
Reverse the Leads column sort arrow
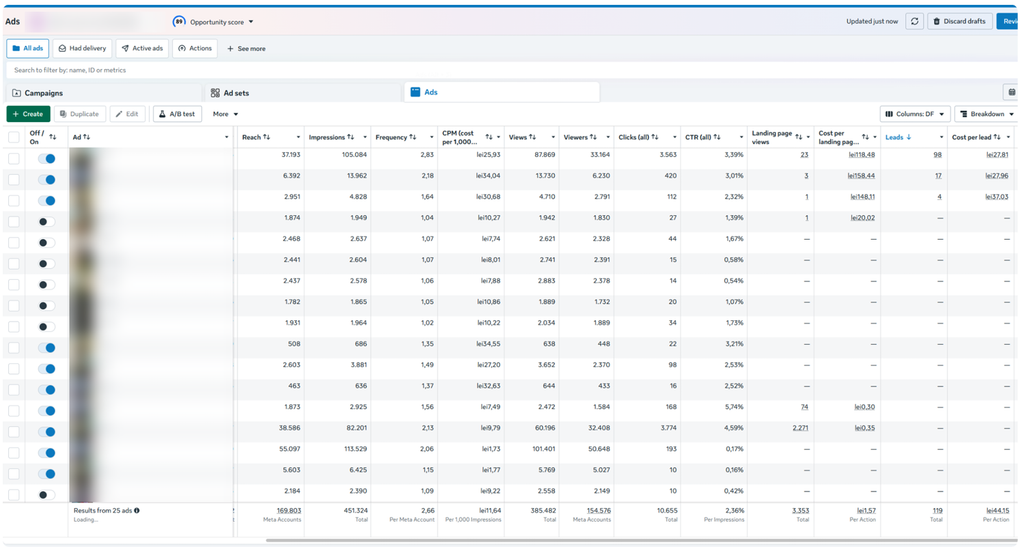click(908, 137)
